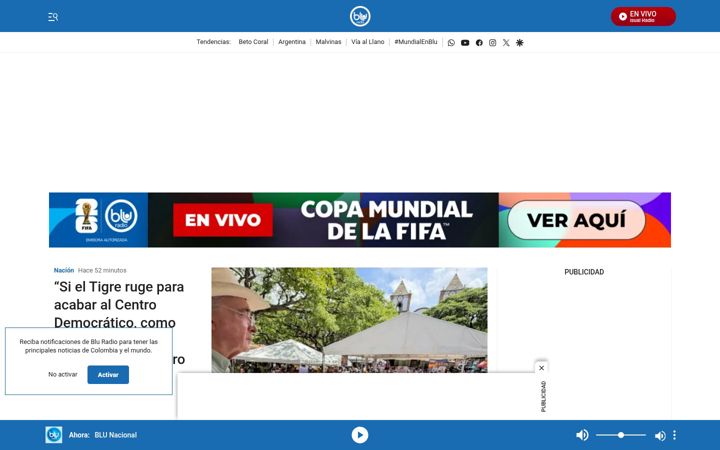Viewport: 720px width, 450px height.
Task: Open the Nación section label
Action: pyautogui.click(x=64, y=270)
